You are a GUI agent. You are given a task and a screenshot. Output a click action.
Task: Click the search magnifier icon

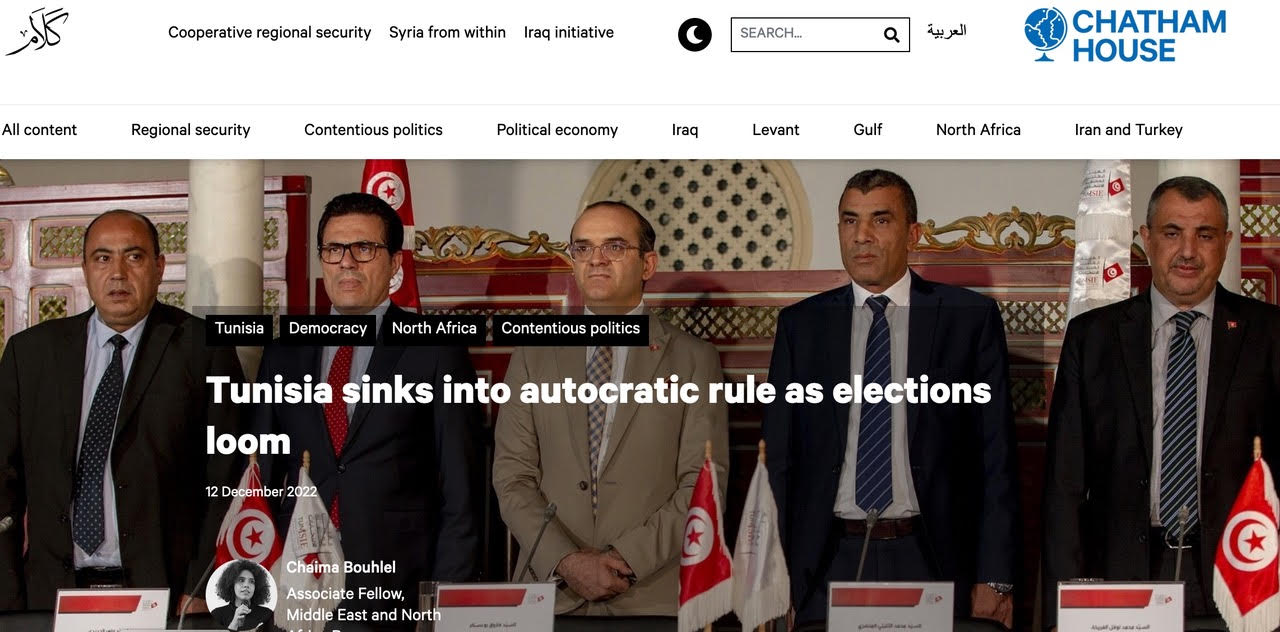click(x=891, y=35)
